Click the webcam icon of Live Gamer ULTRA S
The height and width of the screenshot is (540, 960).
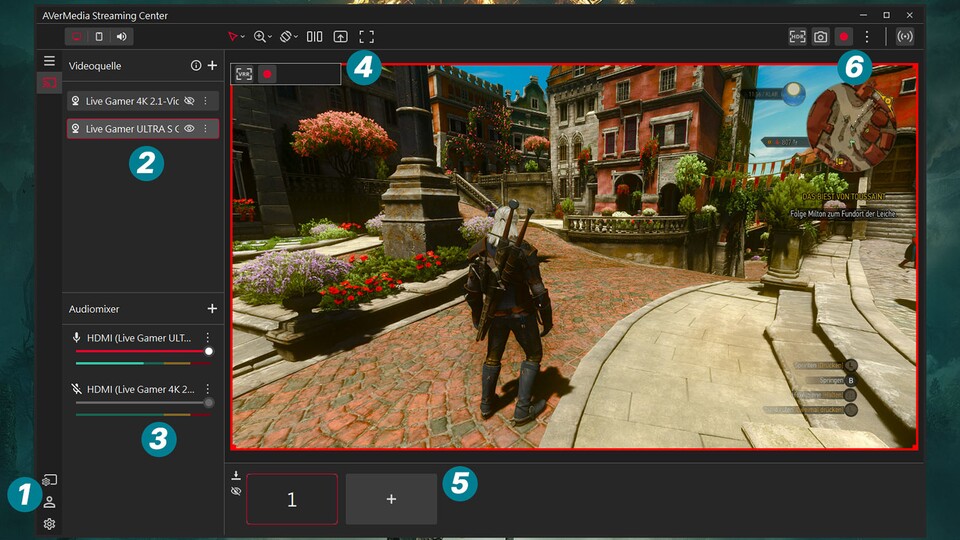(75, 129)
